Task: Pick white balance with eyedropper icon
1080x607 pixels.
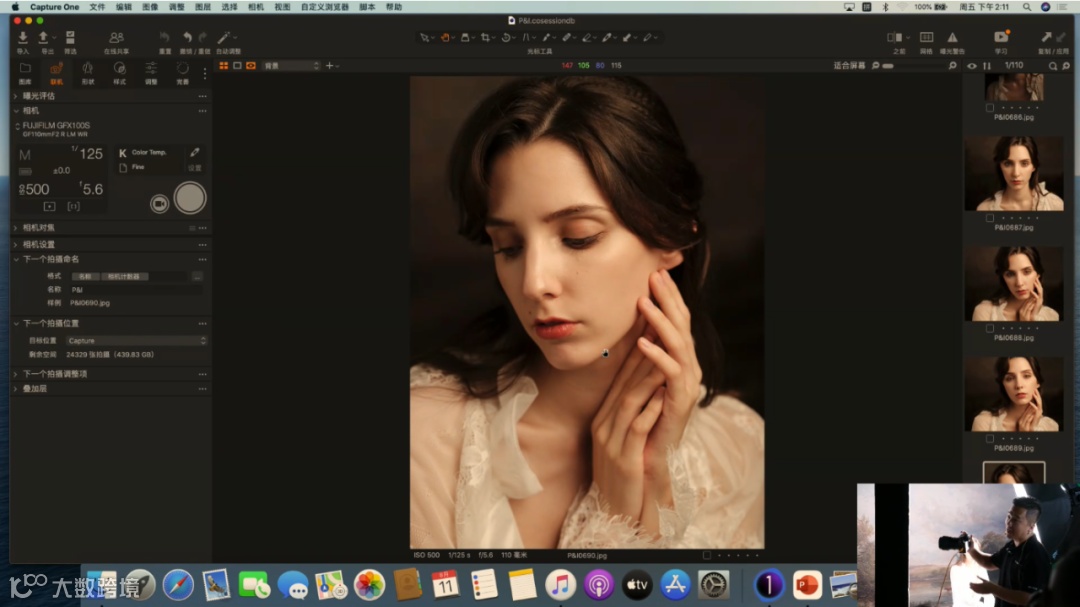Action: [195, 152]
